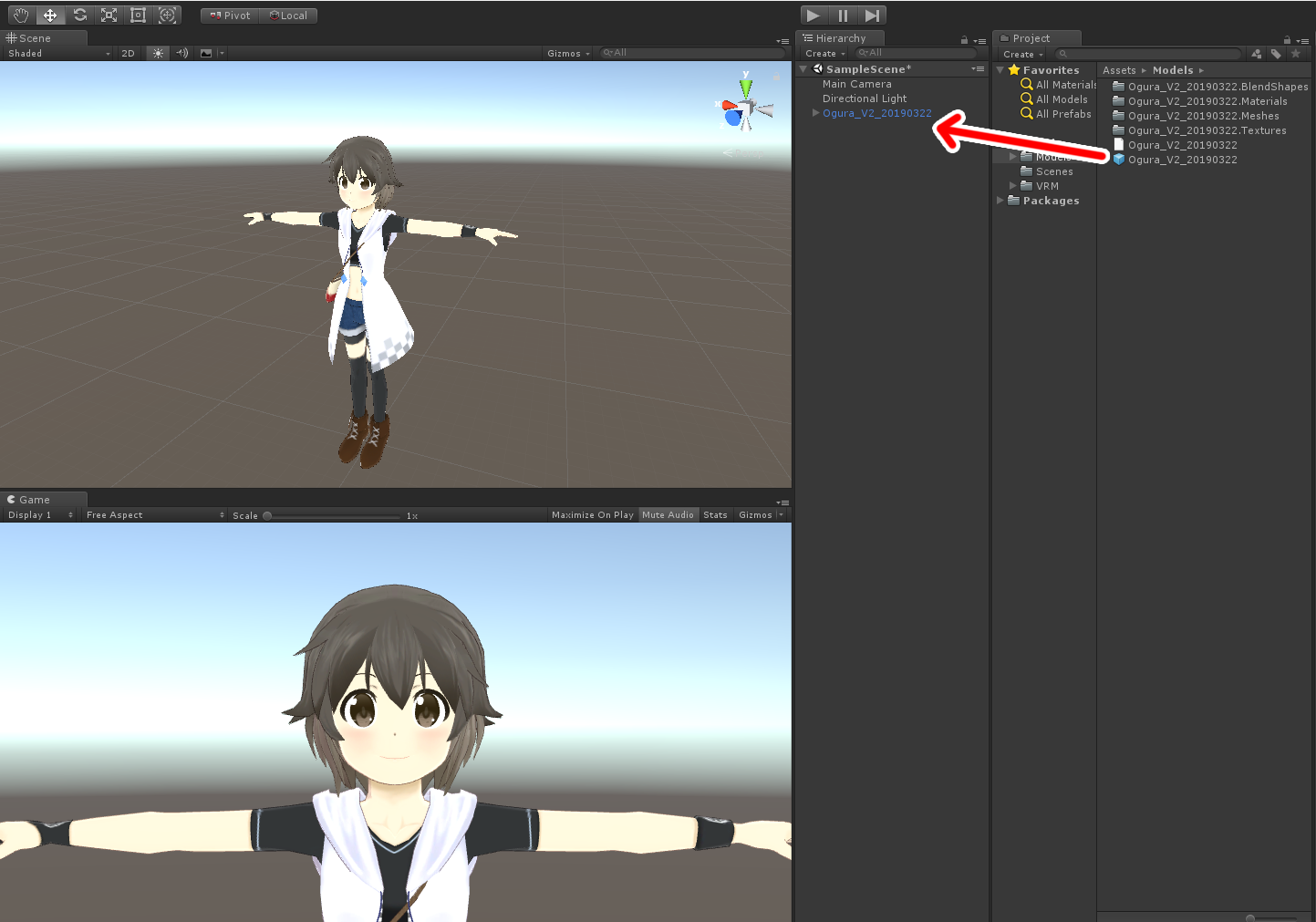Image resolution: width=1316 pixels, height=922 pixels.
Task: Select the Rect tool in the toolbar
Action: pyautogui.click(x=138, y=16)
